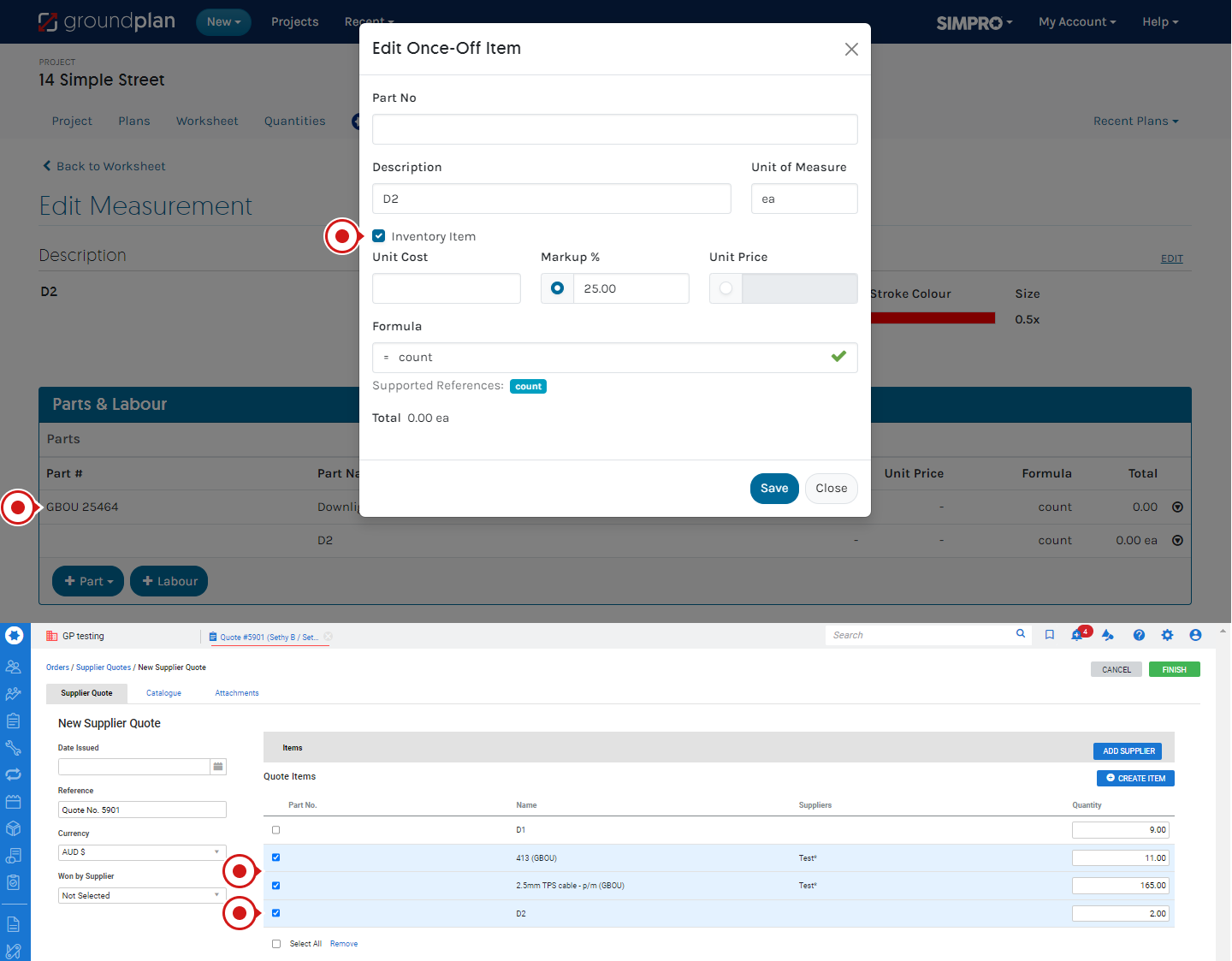Click the Back to Worksheet link

(x=104, y=166)
